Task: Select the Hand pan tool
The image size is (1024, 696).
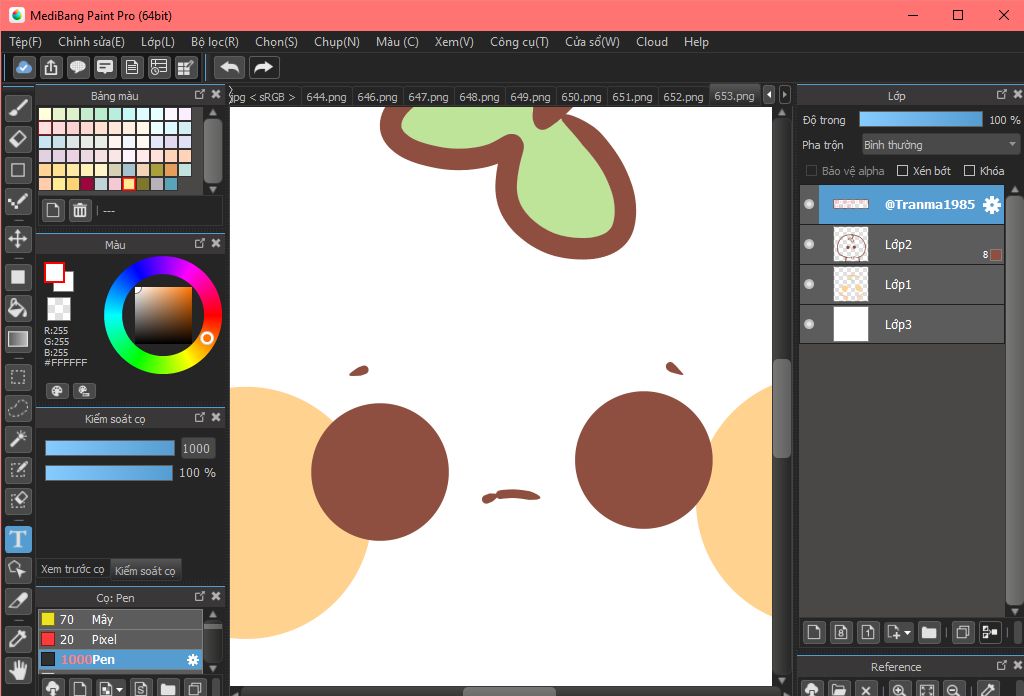Action: click(18, 669)
